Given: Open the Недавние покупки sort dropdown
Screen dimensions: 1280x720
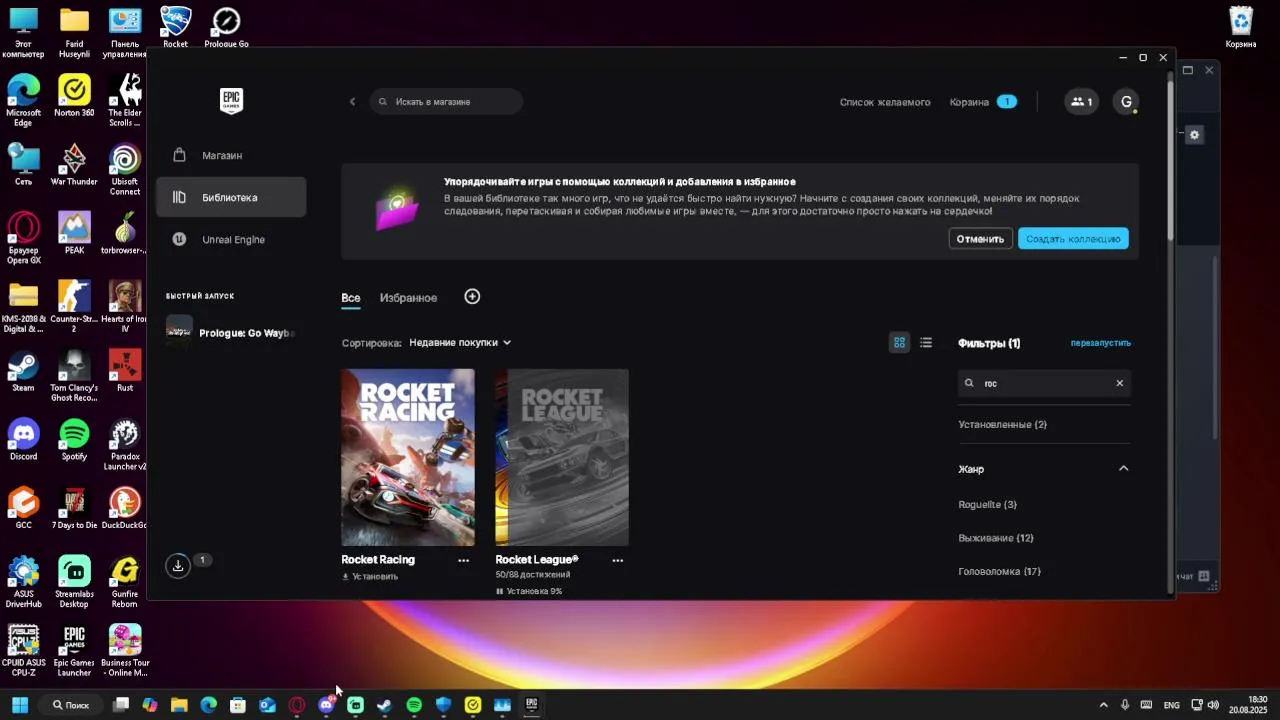Looking at the screenshot, I should (x=460, y=343).
